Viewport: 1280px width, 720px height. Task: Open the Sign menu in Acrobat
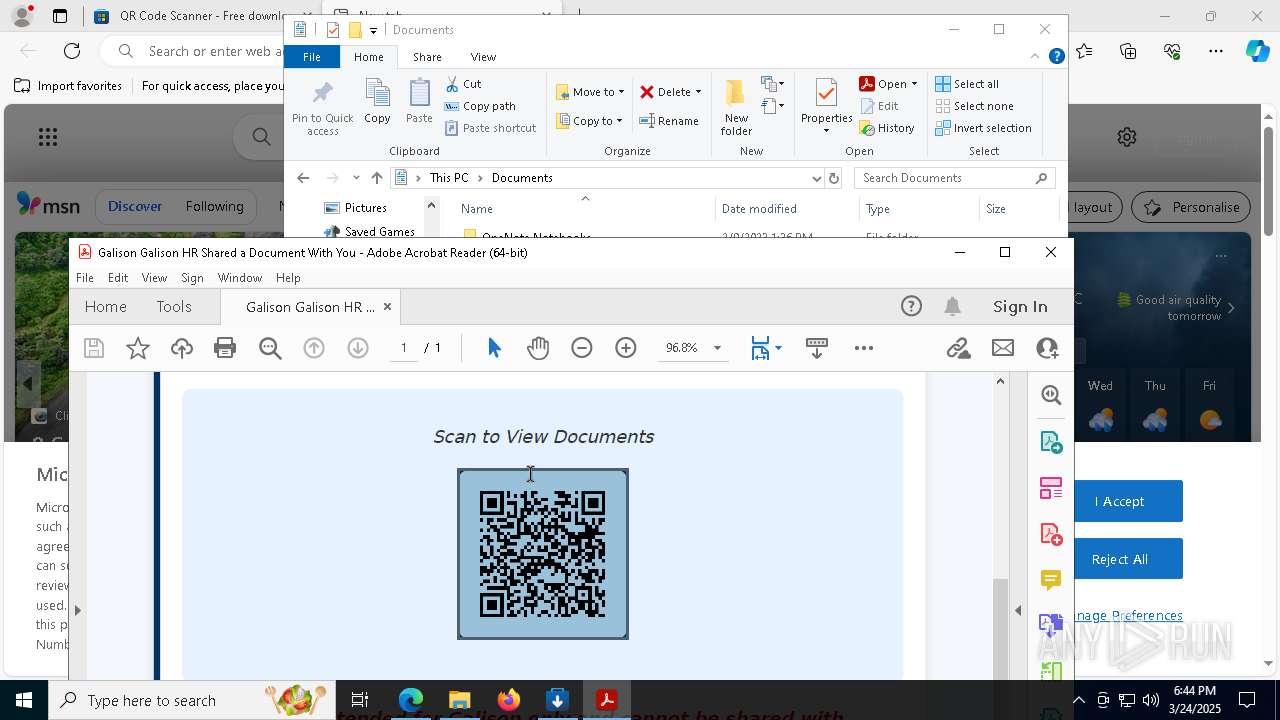click(x=192, y=278)
